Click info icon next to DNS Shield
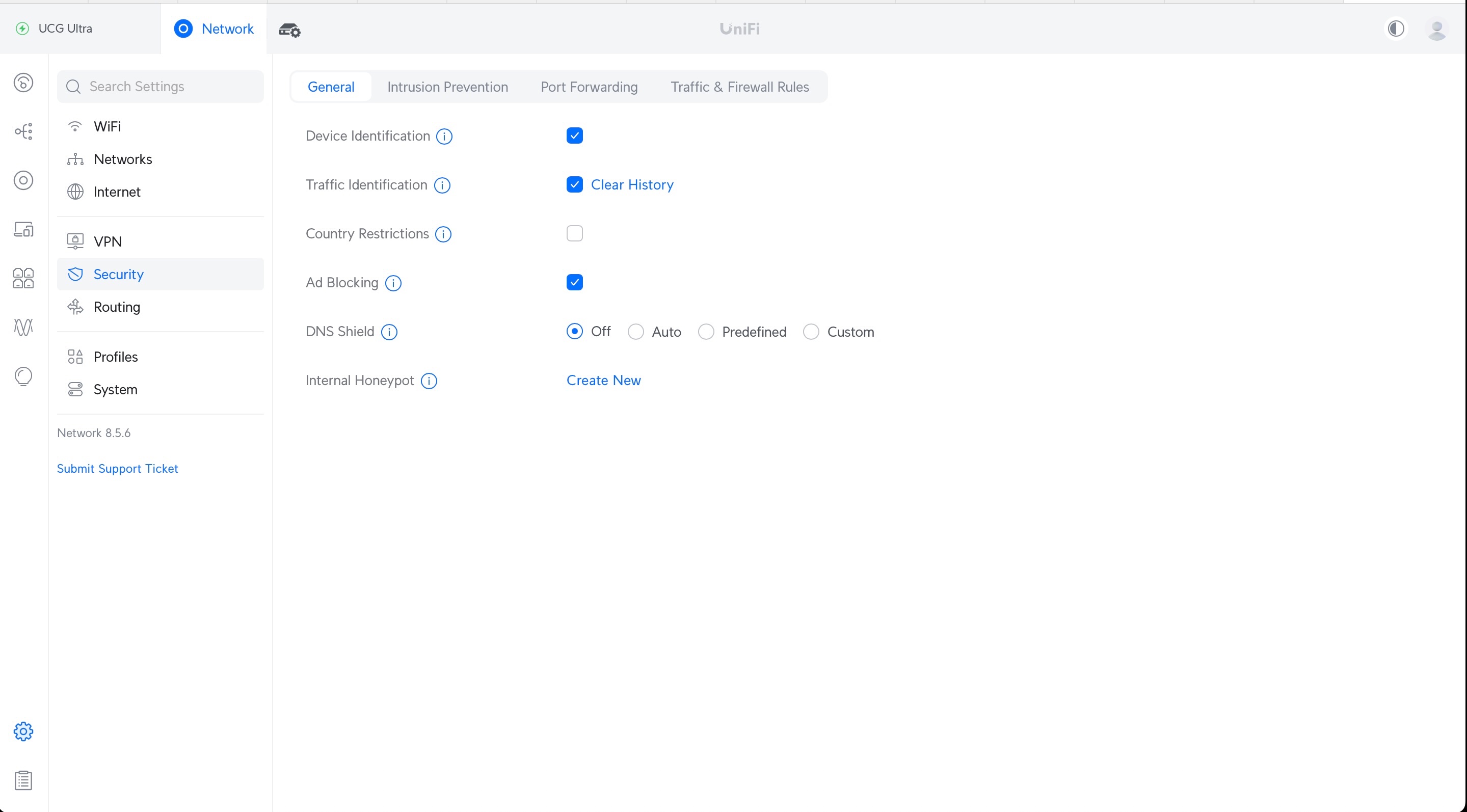The width and height of the screenshot is (1467, 812). tap(389, 332)
